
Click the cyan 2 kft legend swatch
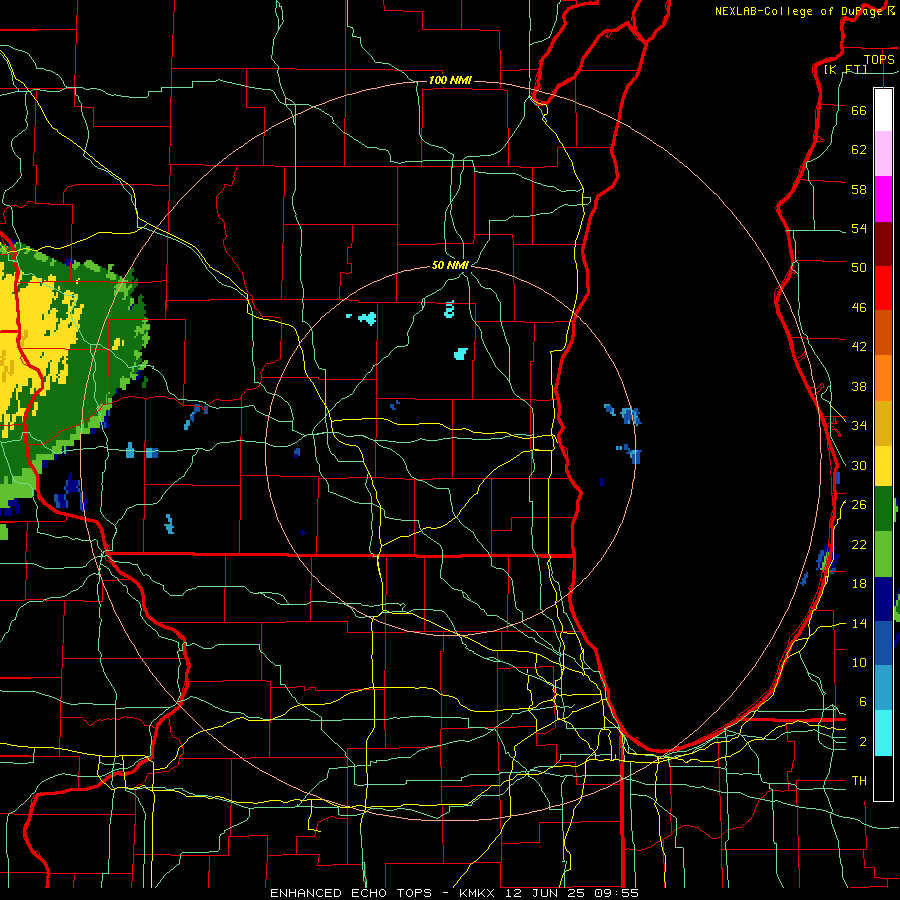pyautogui.click(x=883, y=733)
